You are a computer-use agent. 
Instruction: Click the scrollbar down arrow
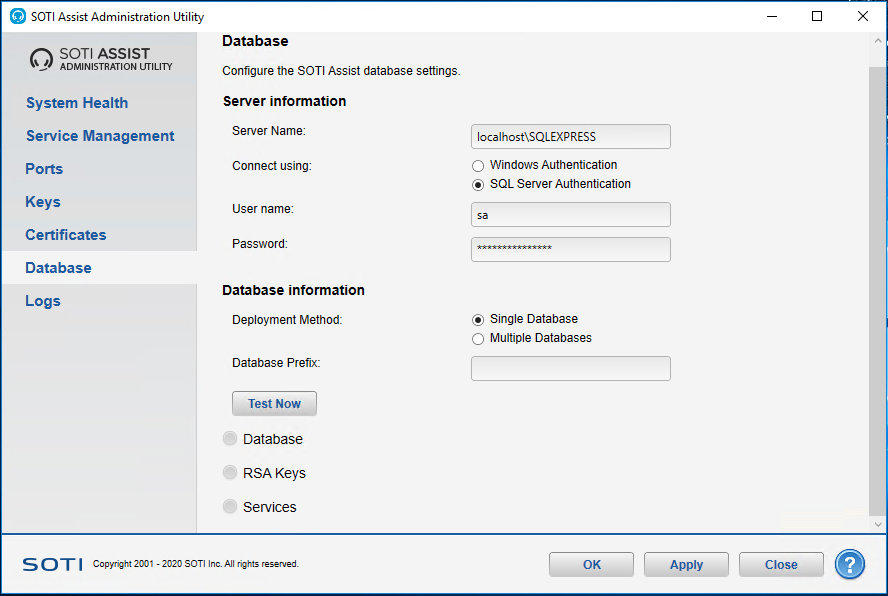click(878, 524)
